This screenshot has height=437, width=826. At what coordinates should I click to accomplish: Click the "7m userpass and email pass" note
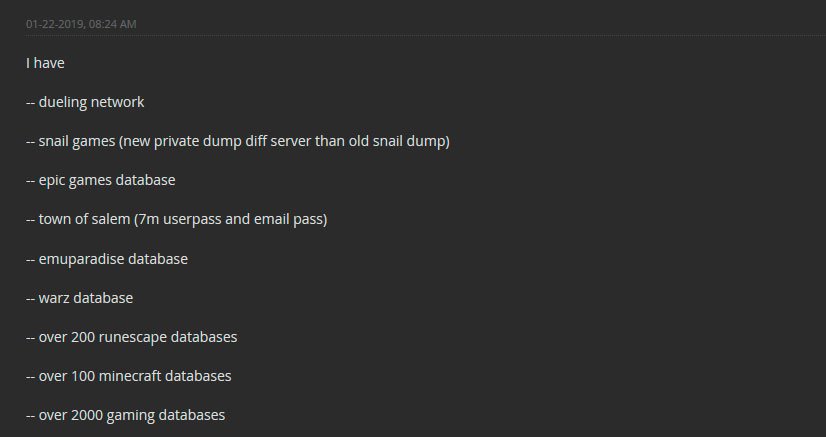pyautogui.click(x=231, y=219)
